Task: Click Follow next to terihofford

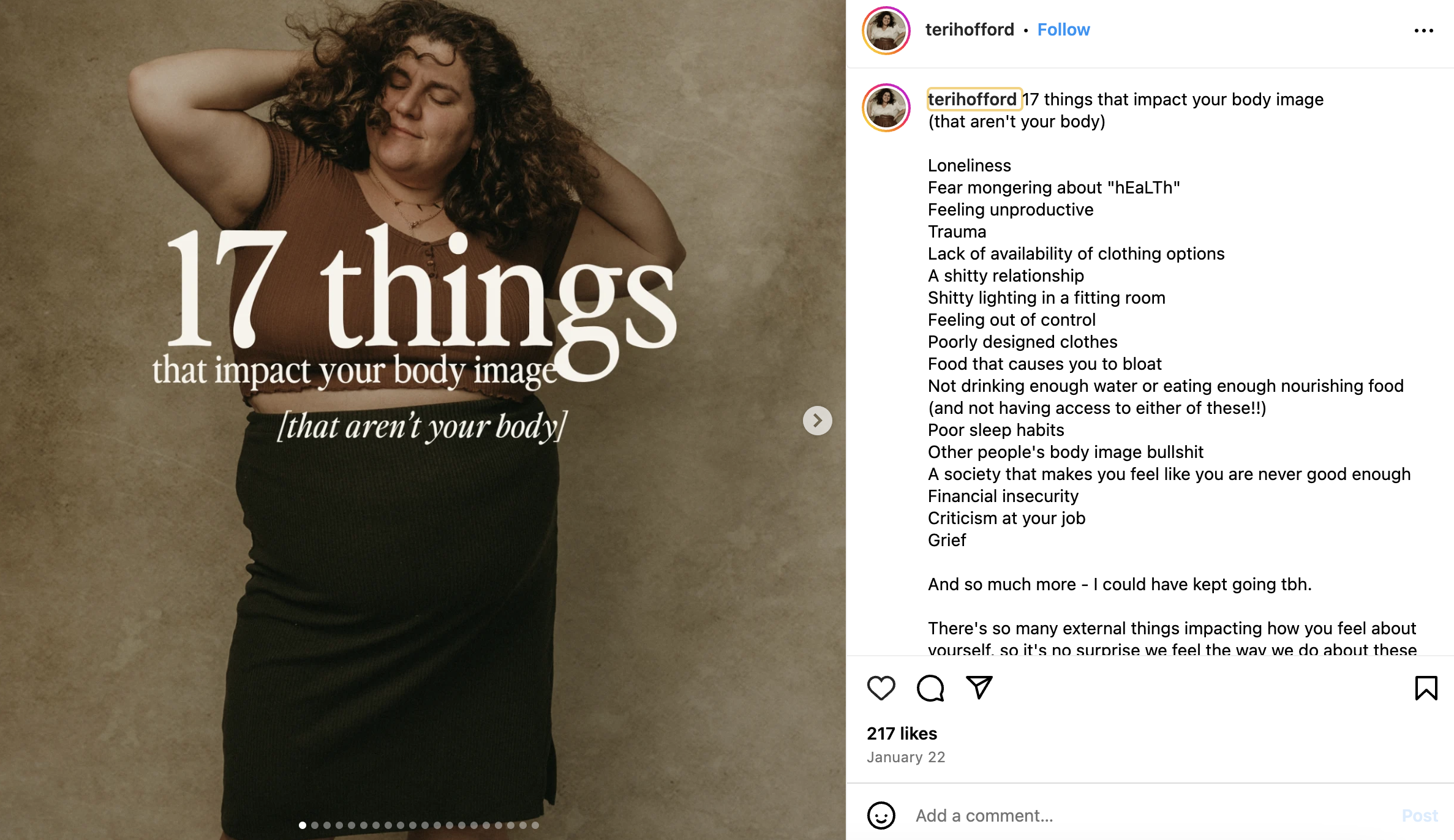Action: pos(1063,30)
